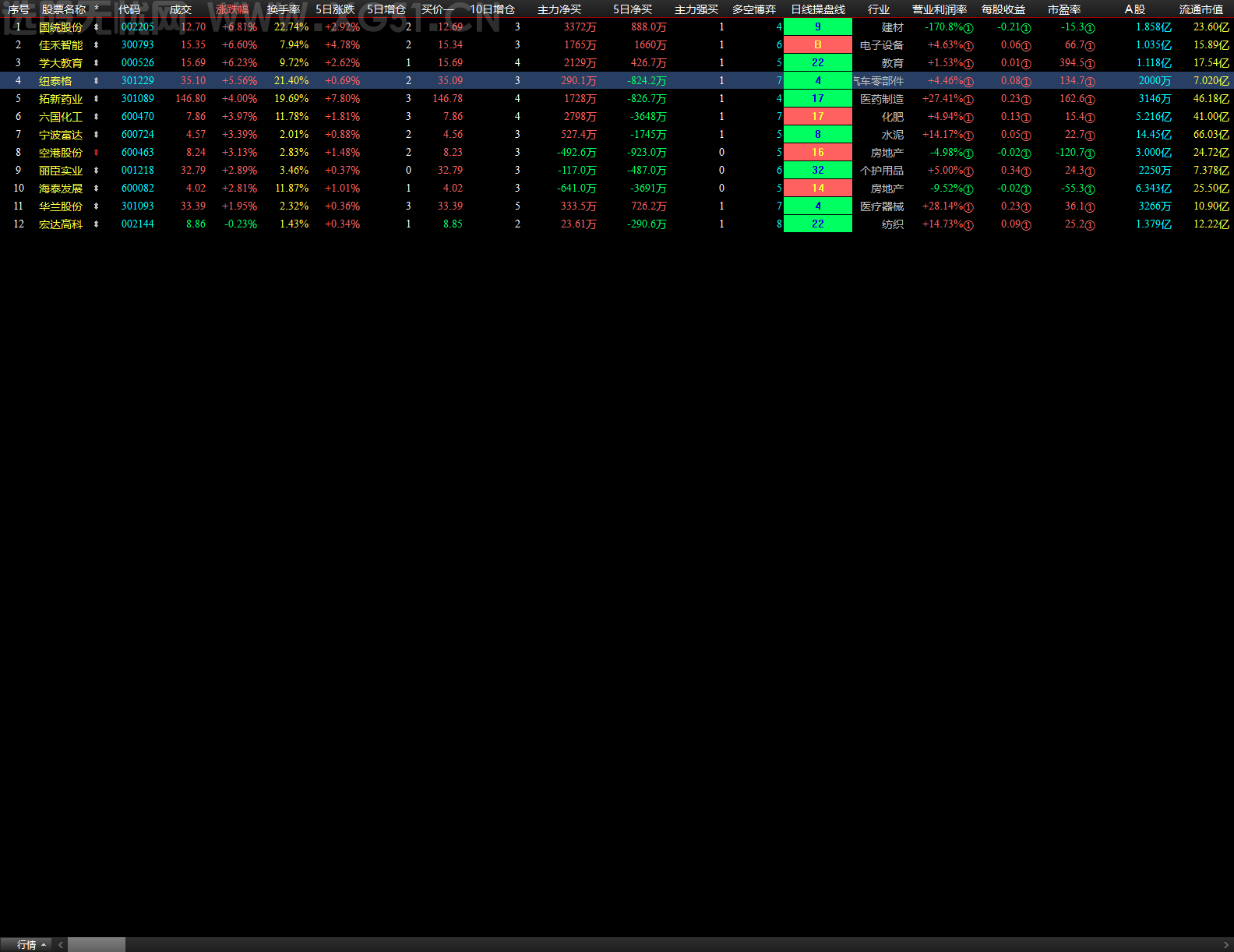The width and height of the screenshot is (1234, 952).
Task: Click the A股 column header
Action: click(x=1135, y=9)
